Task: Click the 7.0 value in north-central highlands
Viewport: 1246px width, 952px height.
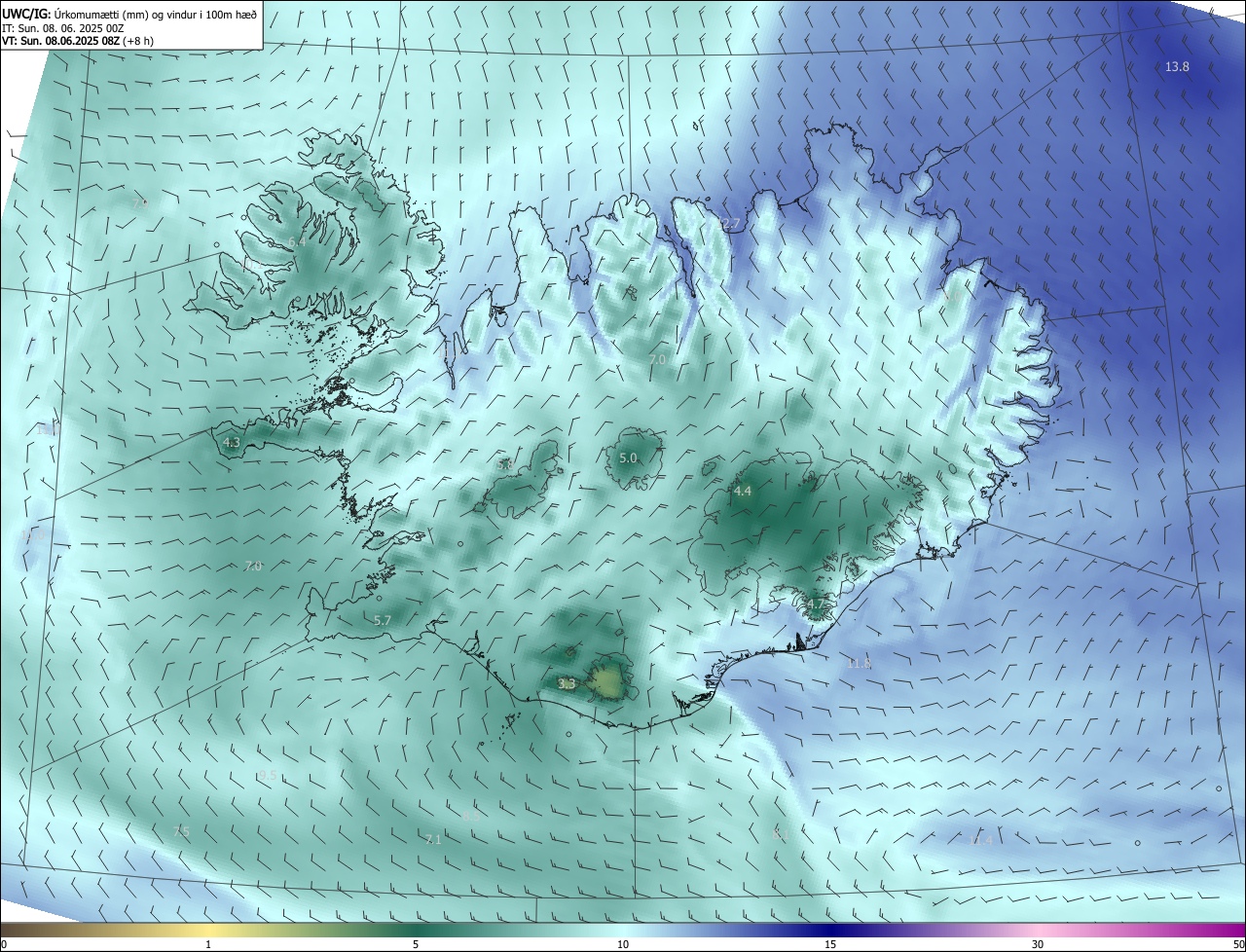Action: point(657,359)
